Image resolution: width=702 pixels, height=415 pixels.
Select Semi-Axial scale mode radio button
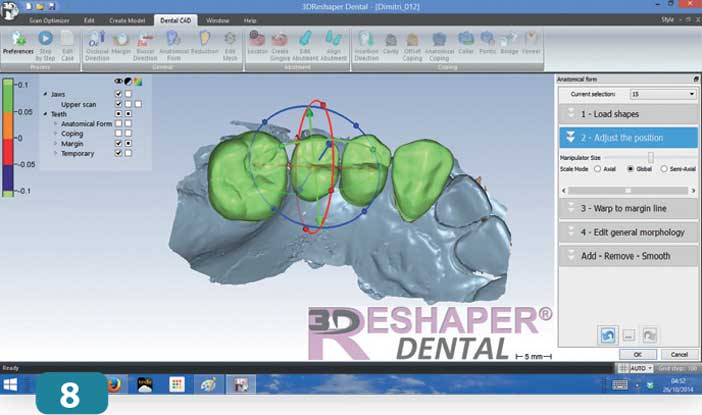(x=663, y=169)
